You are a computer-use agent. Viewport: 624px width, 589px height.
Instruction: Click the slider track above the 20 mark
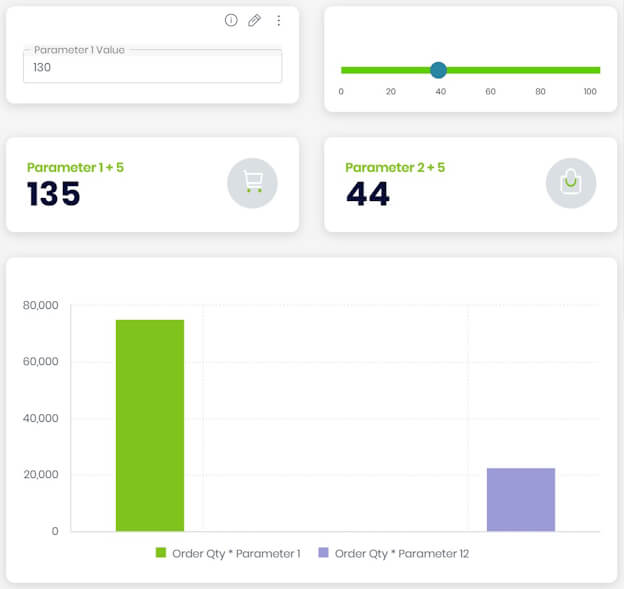[391, 70]
